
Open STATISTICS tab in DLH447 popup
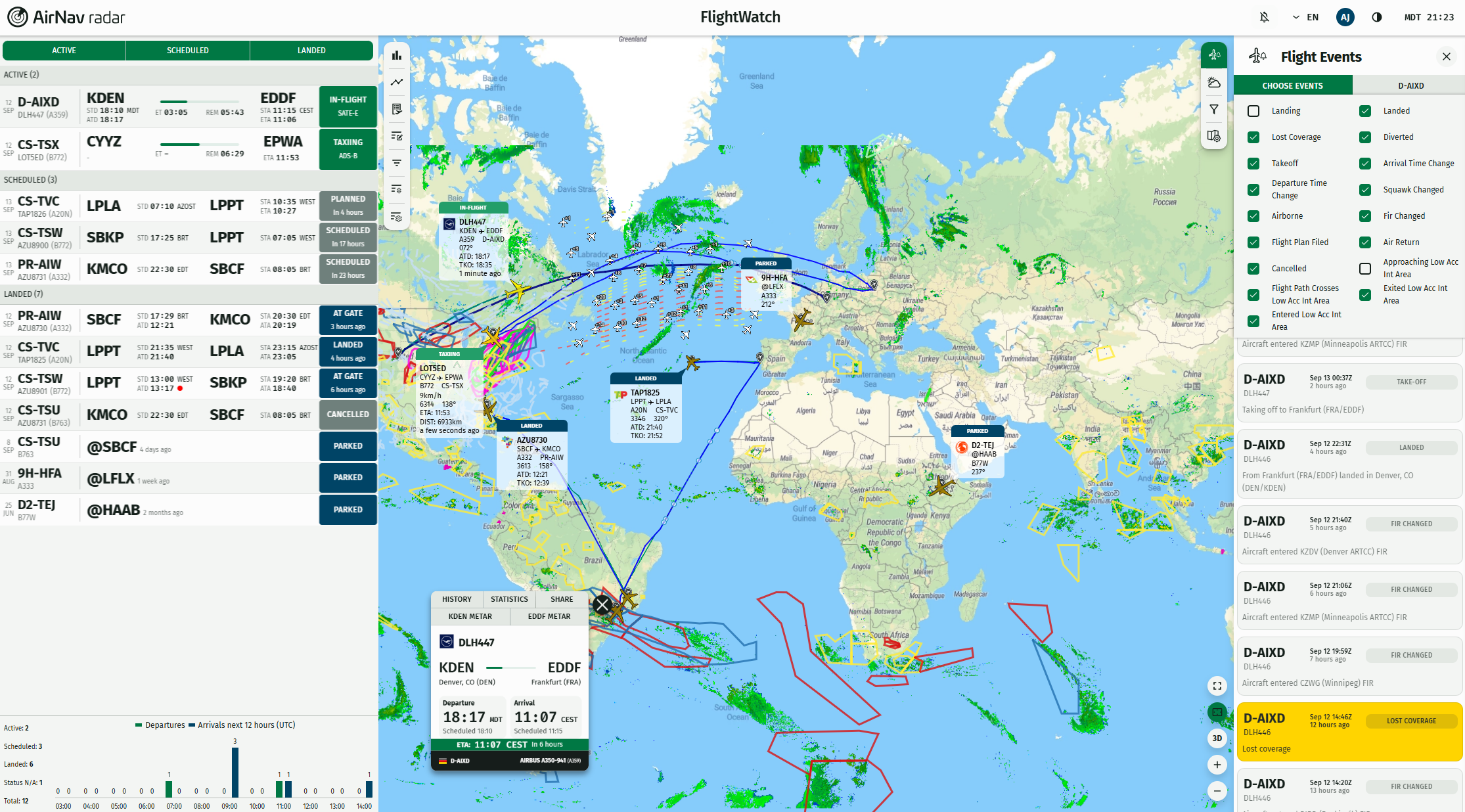click(x=509, y=599)
